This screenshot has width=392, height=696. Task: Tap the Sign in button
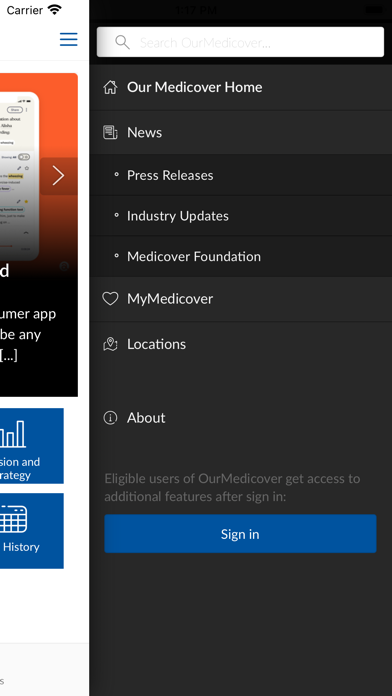240,534
